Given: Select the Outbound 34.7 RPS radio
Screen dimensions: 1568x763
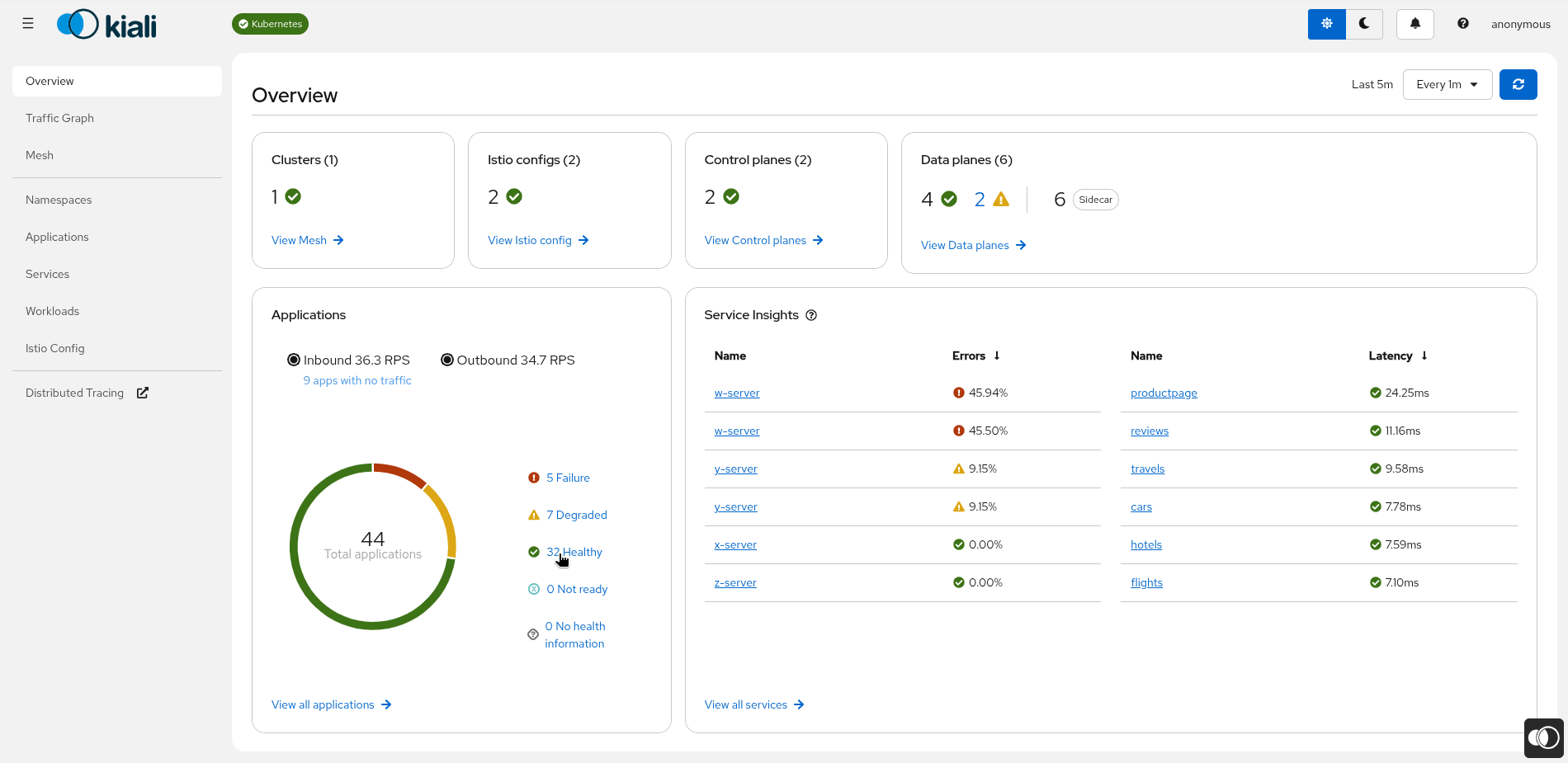Looking at the screenshot, I should click(447, 360).
